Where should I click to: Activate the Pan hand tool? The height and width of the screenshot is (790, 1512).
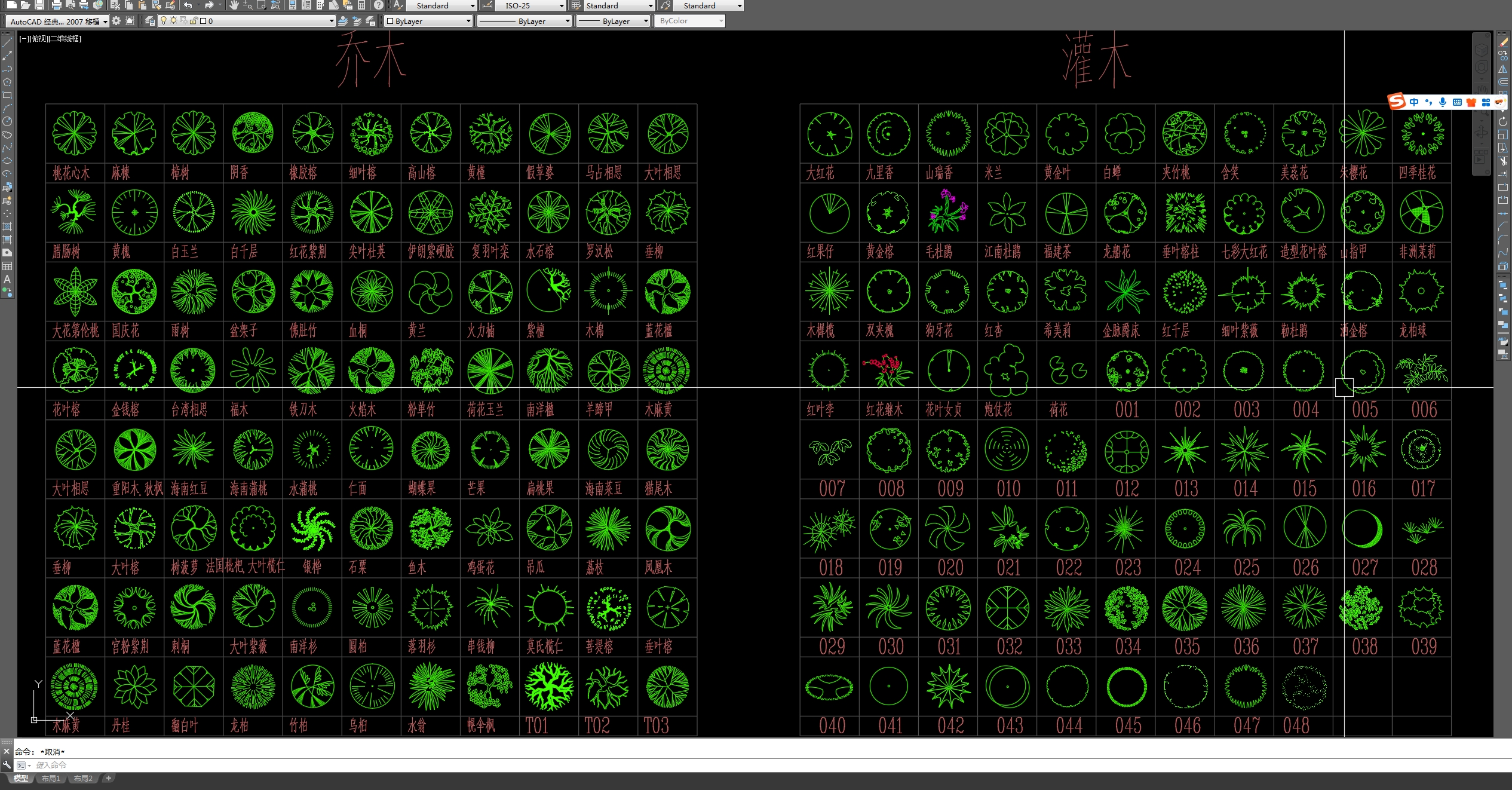(x=234, y=5)
